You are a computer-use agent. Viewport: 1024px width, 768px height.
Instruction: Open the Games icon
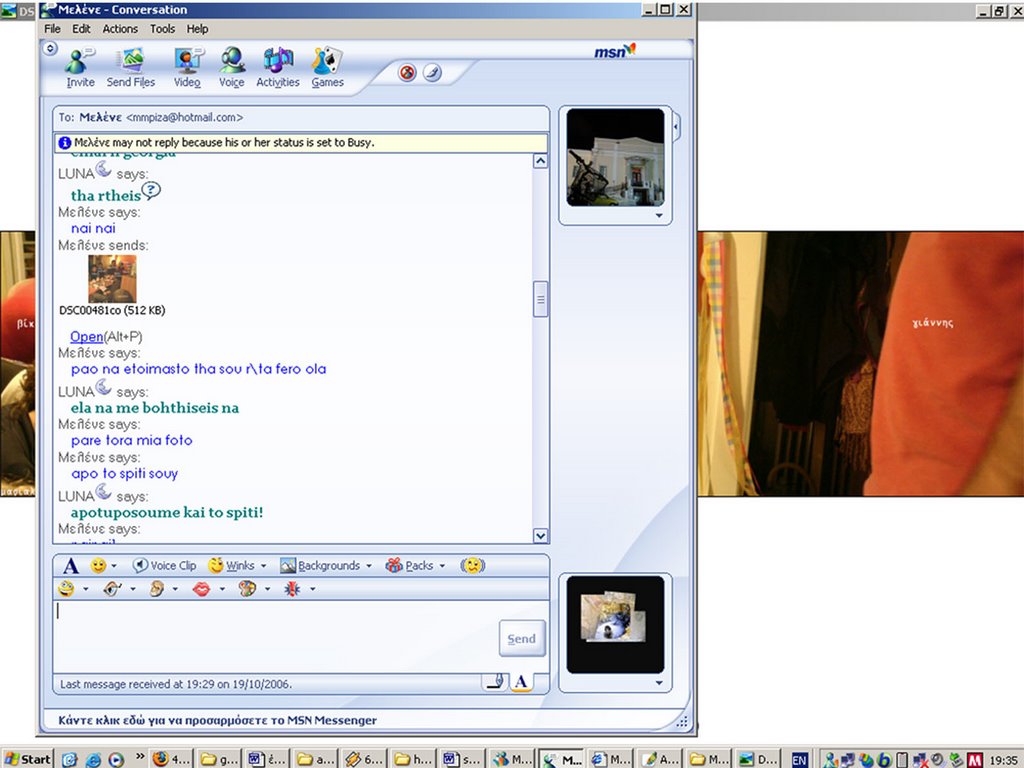[327, 68]
